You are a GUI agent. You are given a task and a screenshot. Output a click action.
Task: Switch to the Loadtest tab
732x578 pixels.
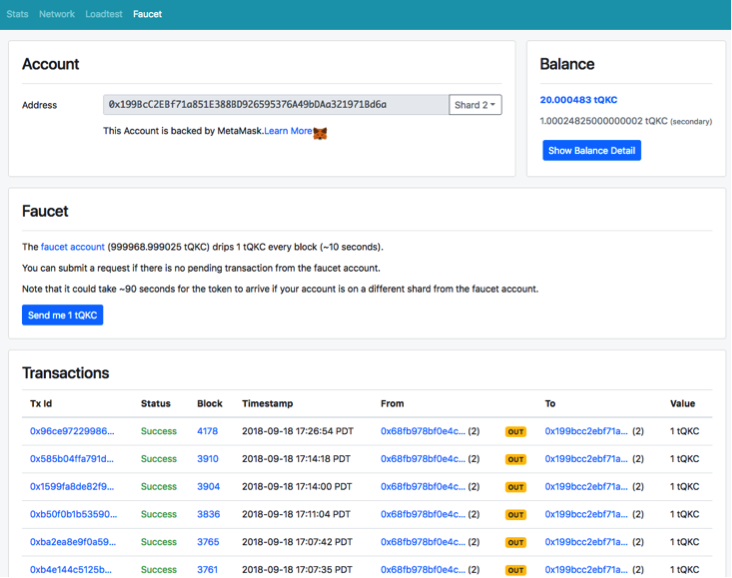(104, 14)
